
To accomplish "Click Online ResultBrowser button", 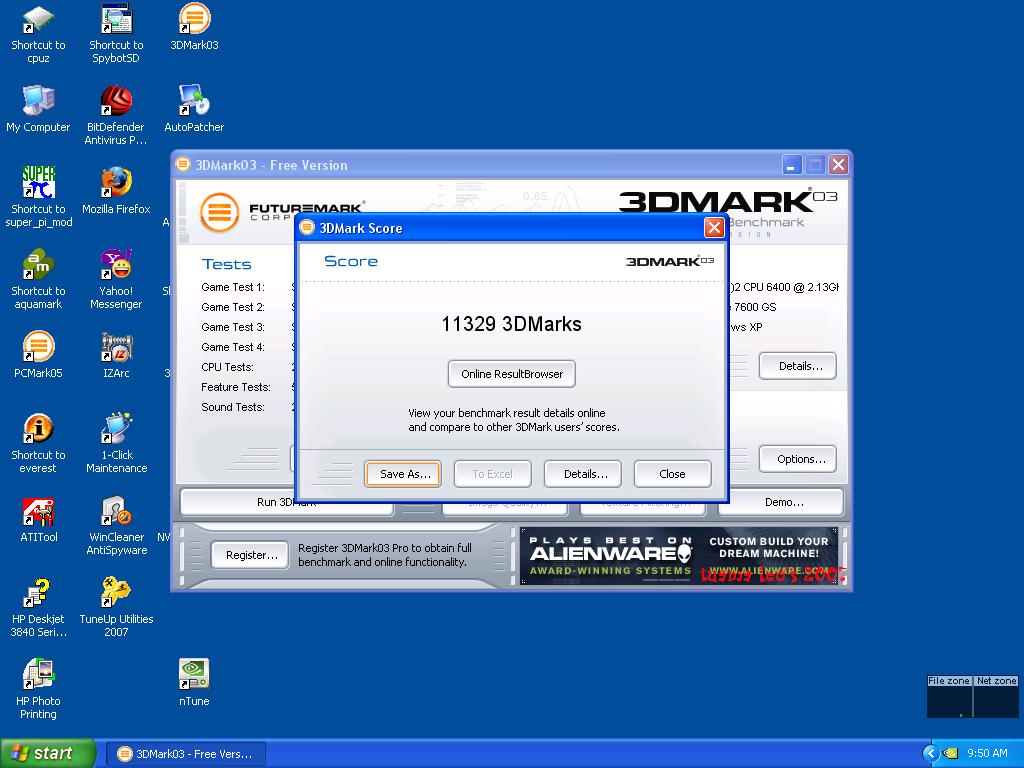I will 511,374.
